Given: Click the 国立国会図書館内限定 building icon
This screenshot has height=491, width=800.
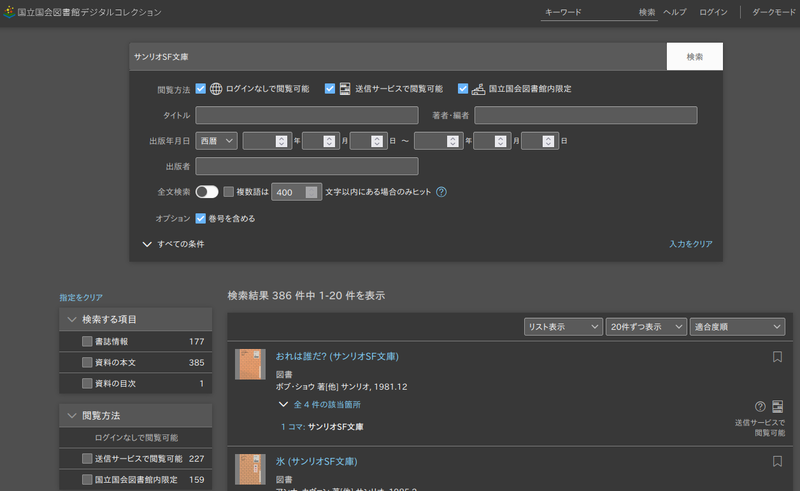Looking at the screenshot, I should pos(478,88).
